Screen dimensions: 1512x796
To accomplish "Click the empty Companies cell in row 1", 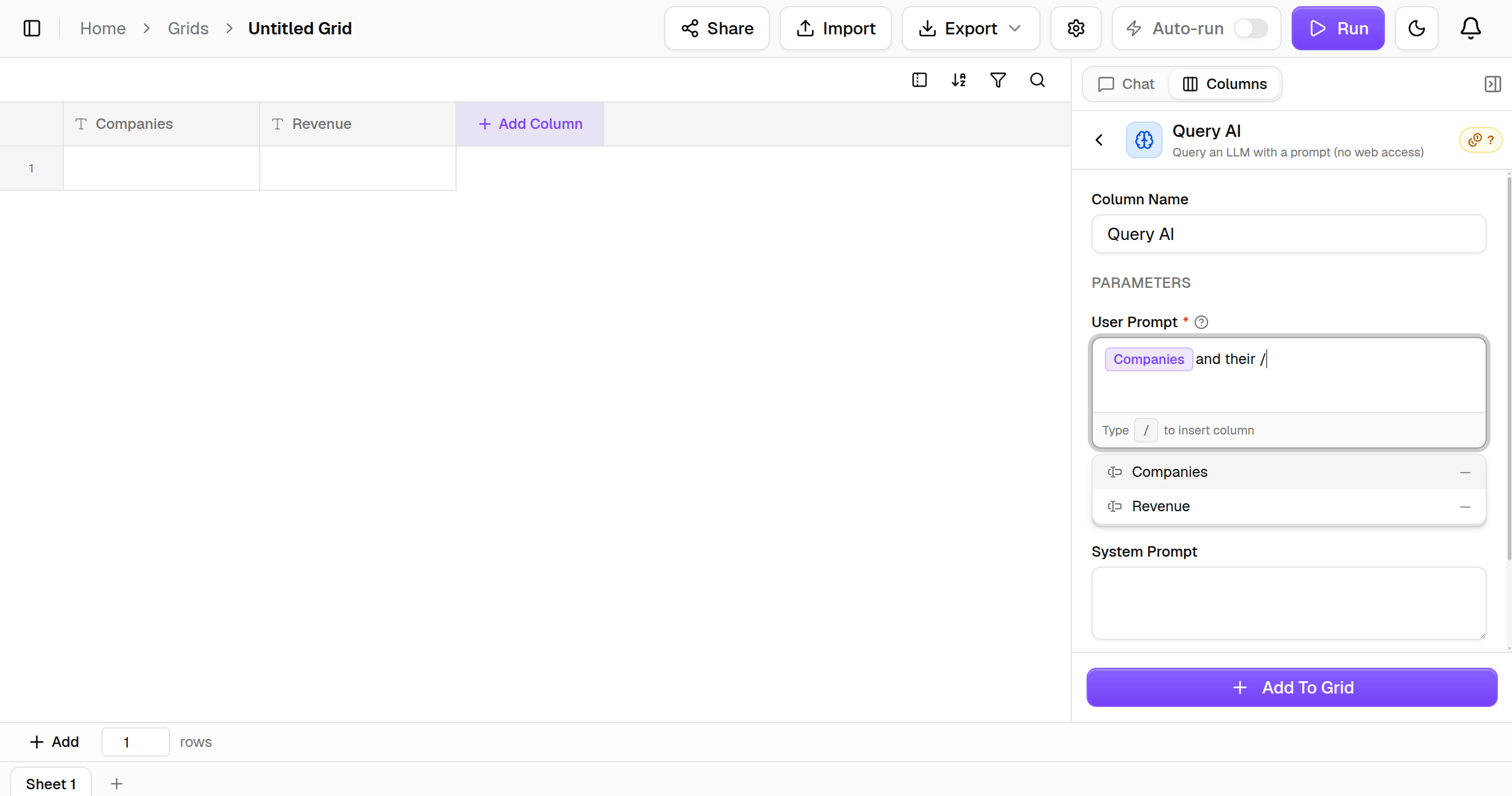I will pos(161,168).
